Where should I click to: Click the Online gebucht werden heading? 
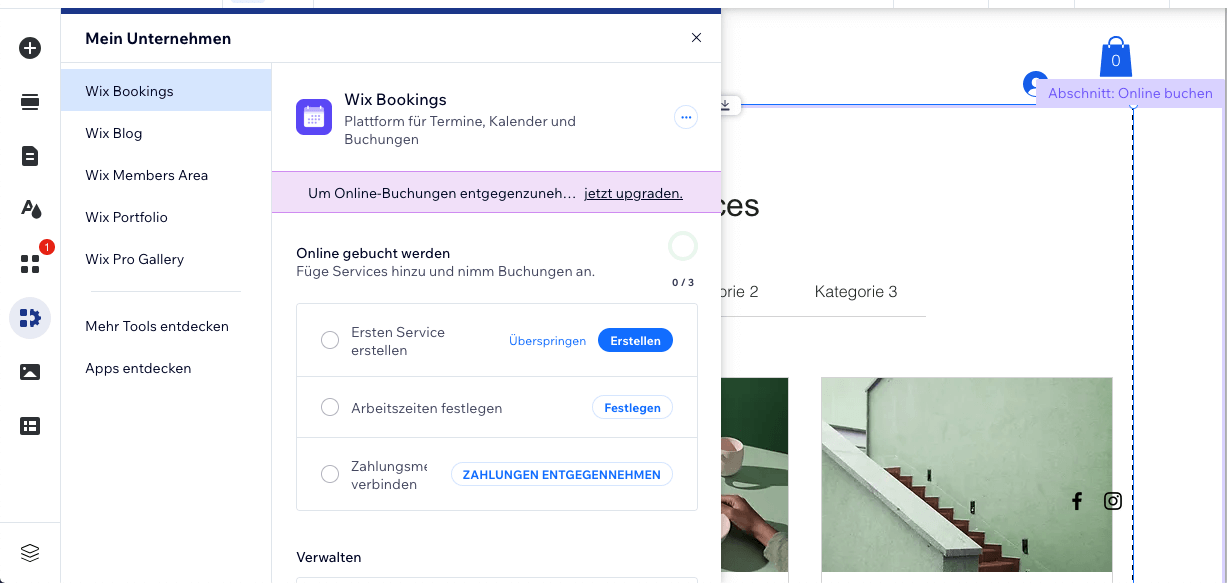click(373, 253)
